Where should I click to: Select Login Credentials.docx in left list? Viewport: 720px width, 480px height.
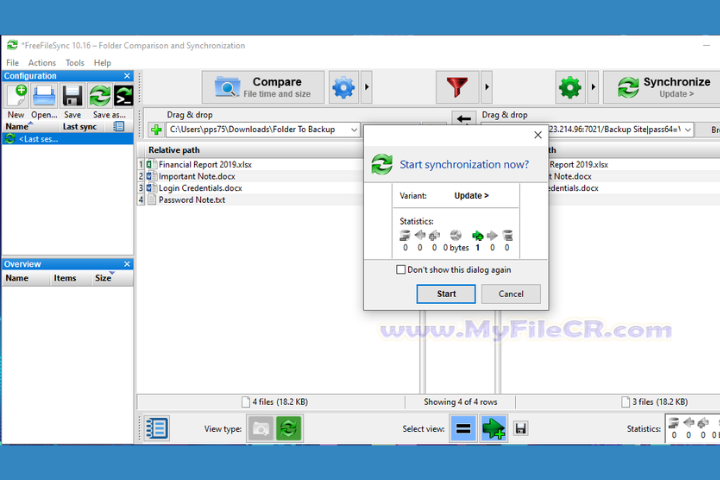200,188
